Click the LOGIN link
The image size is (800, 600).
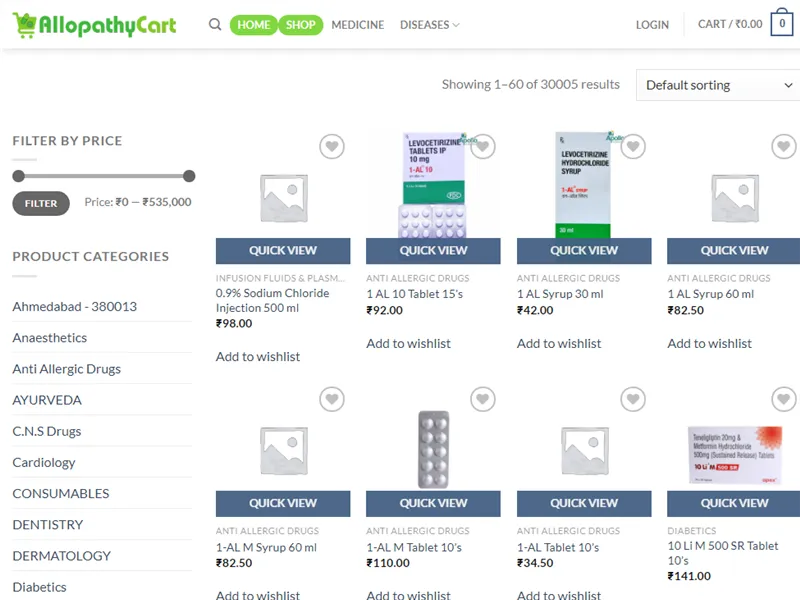coord(652,24)
